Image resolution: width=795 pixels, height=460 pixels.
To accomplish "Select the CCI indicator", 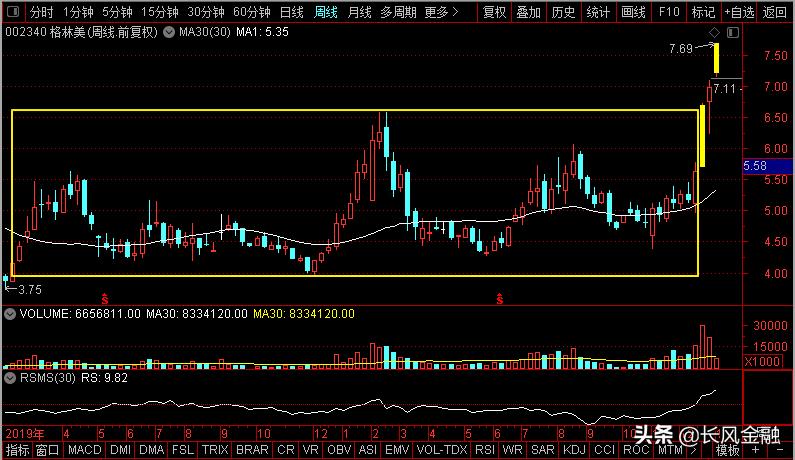I will pos(604,450).
